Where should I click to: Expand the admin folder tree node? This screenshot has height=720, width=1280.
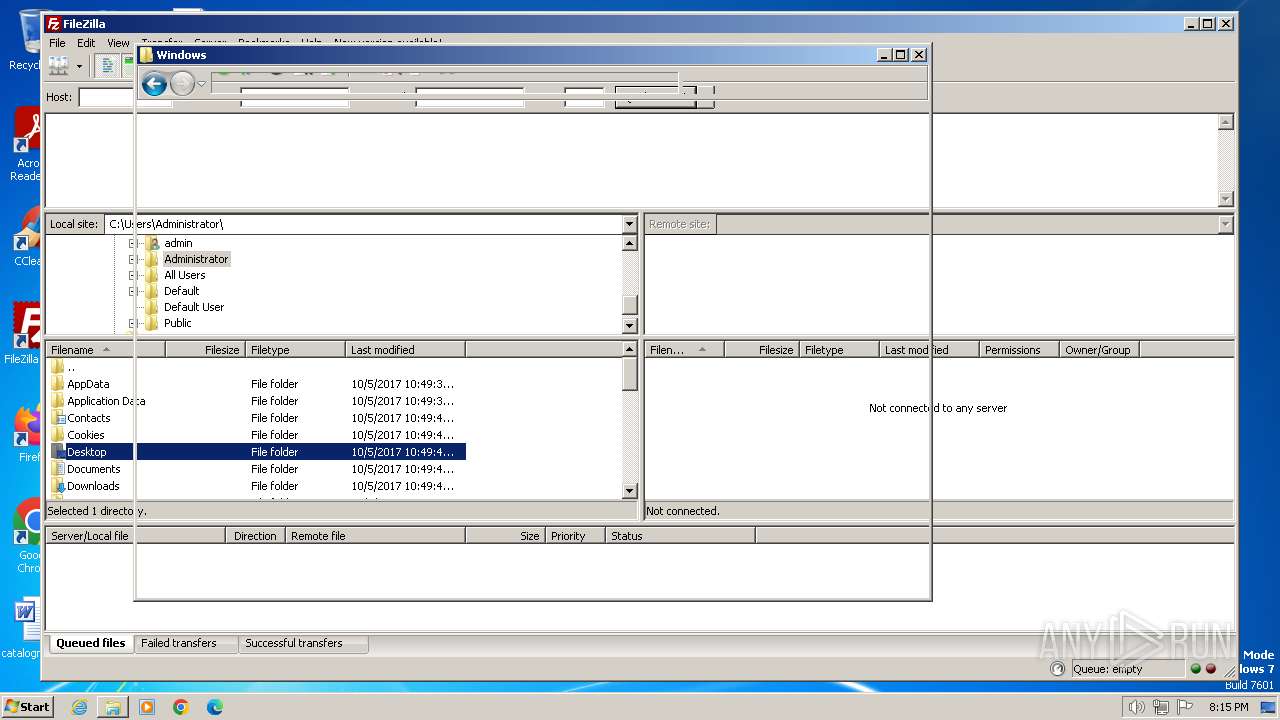coord(132,243)
